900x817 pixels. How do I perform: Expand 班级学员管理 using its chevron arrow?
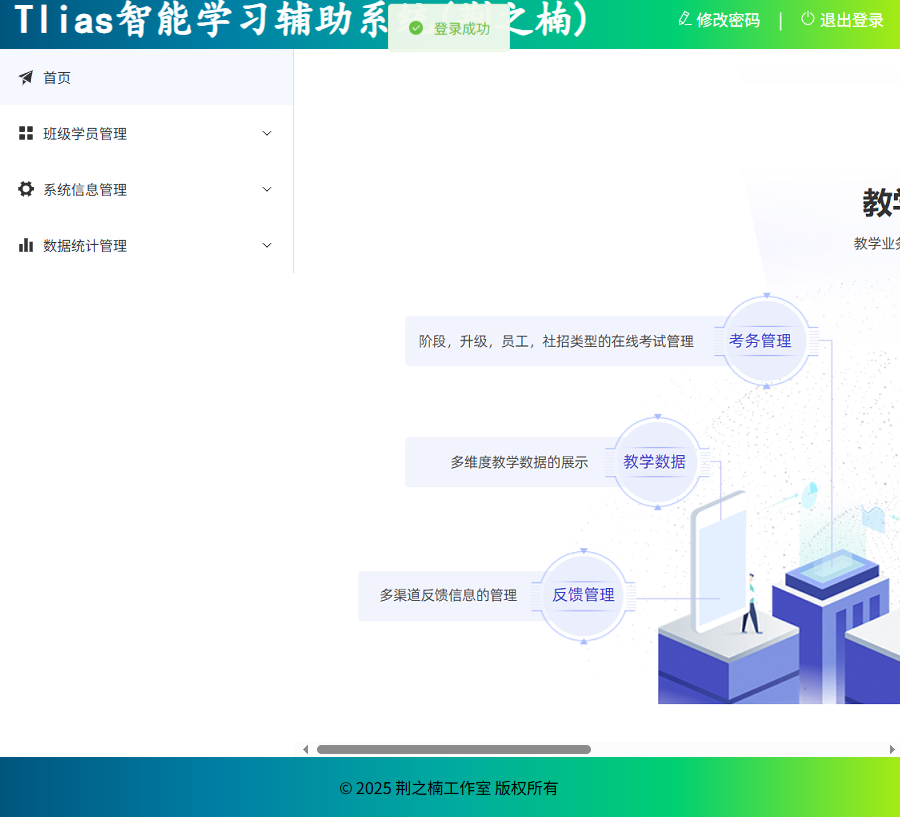(267, 133)
